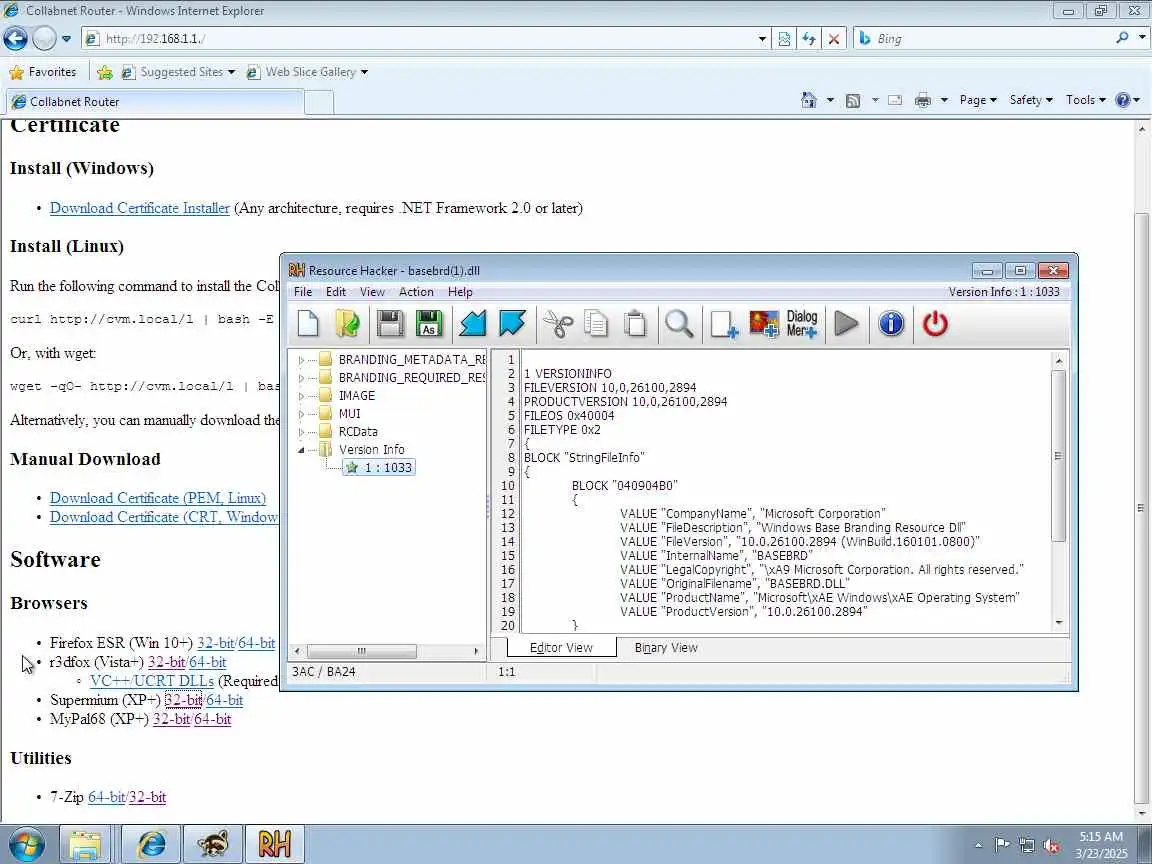
Task: Open the Favorites star button
Action: tap(43, 72)
